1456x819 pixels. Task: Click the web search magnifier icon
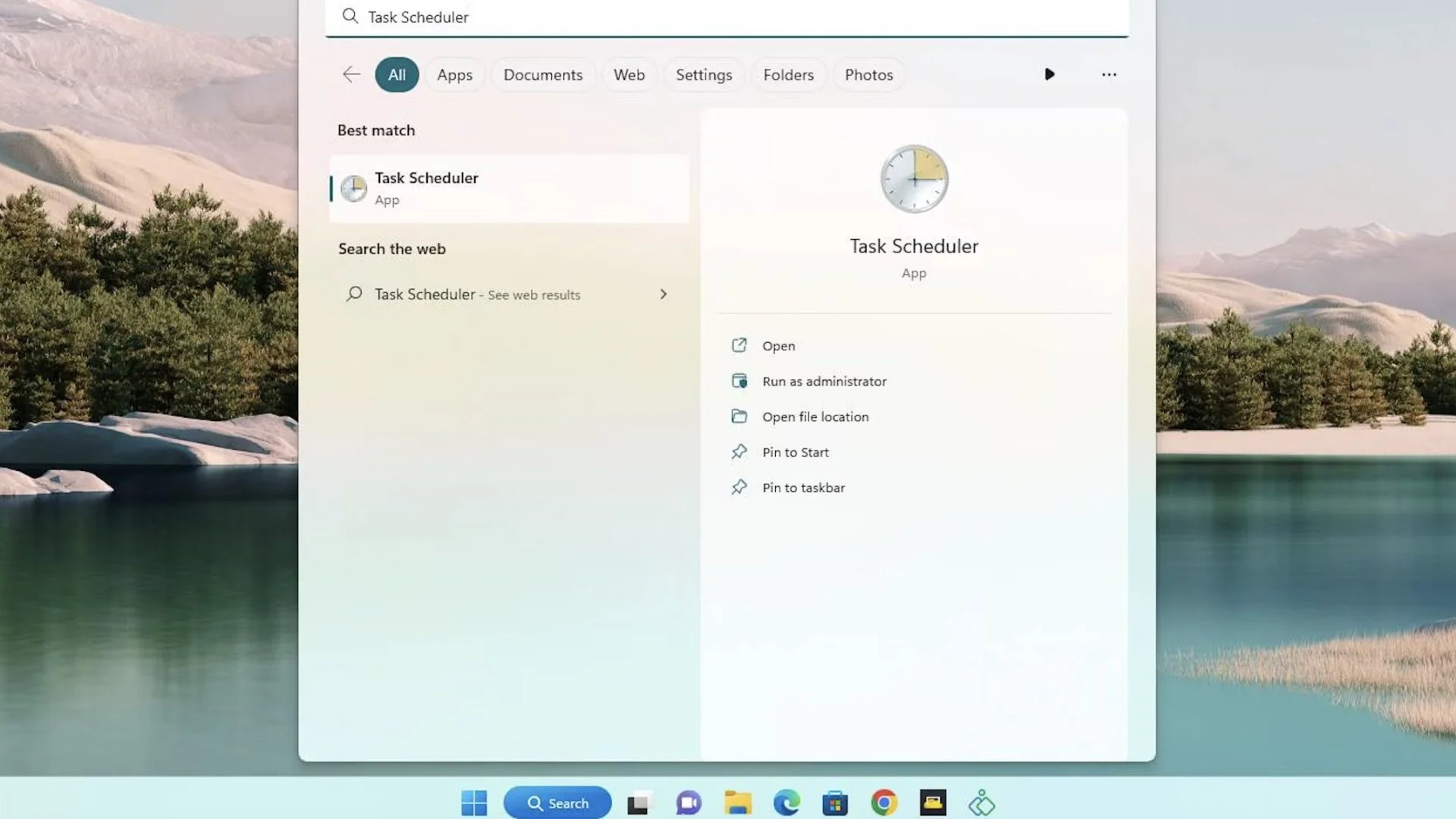tap(353, 294)
